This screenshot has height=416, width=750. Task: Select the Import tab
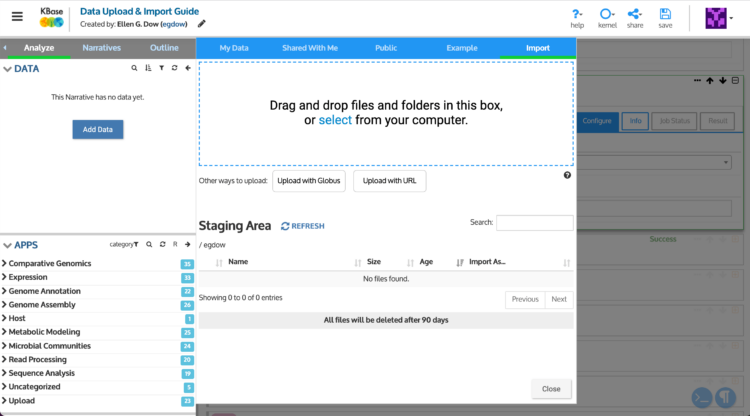click(x=538, y=48)
